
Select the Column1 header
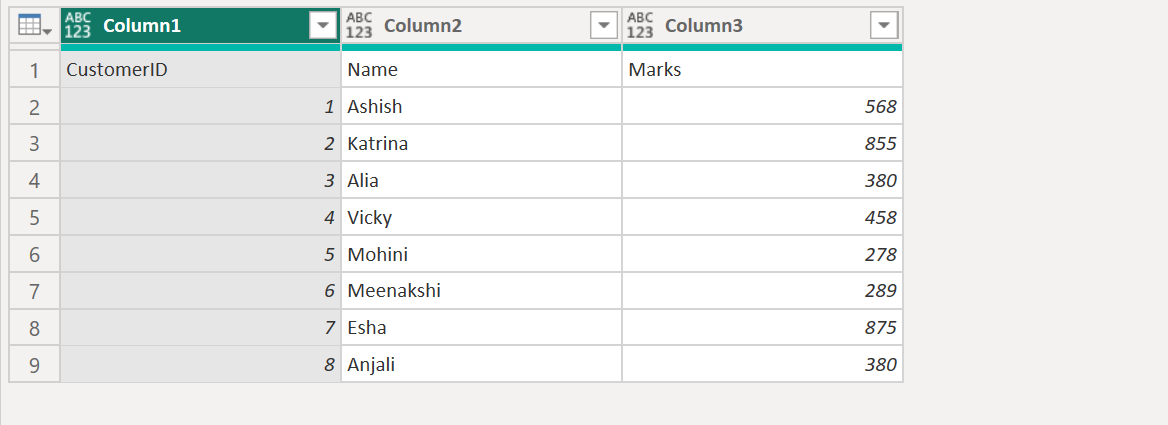pos(142,26)
